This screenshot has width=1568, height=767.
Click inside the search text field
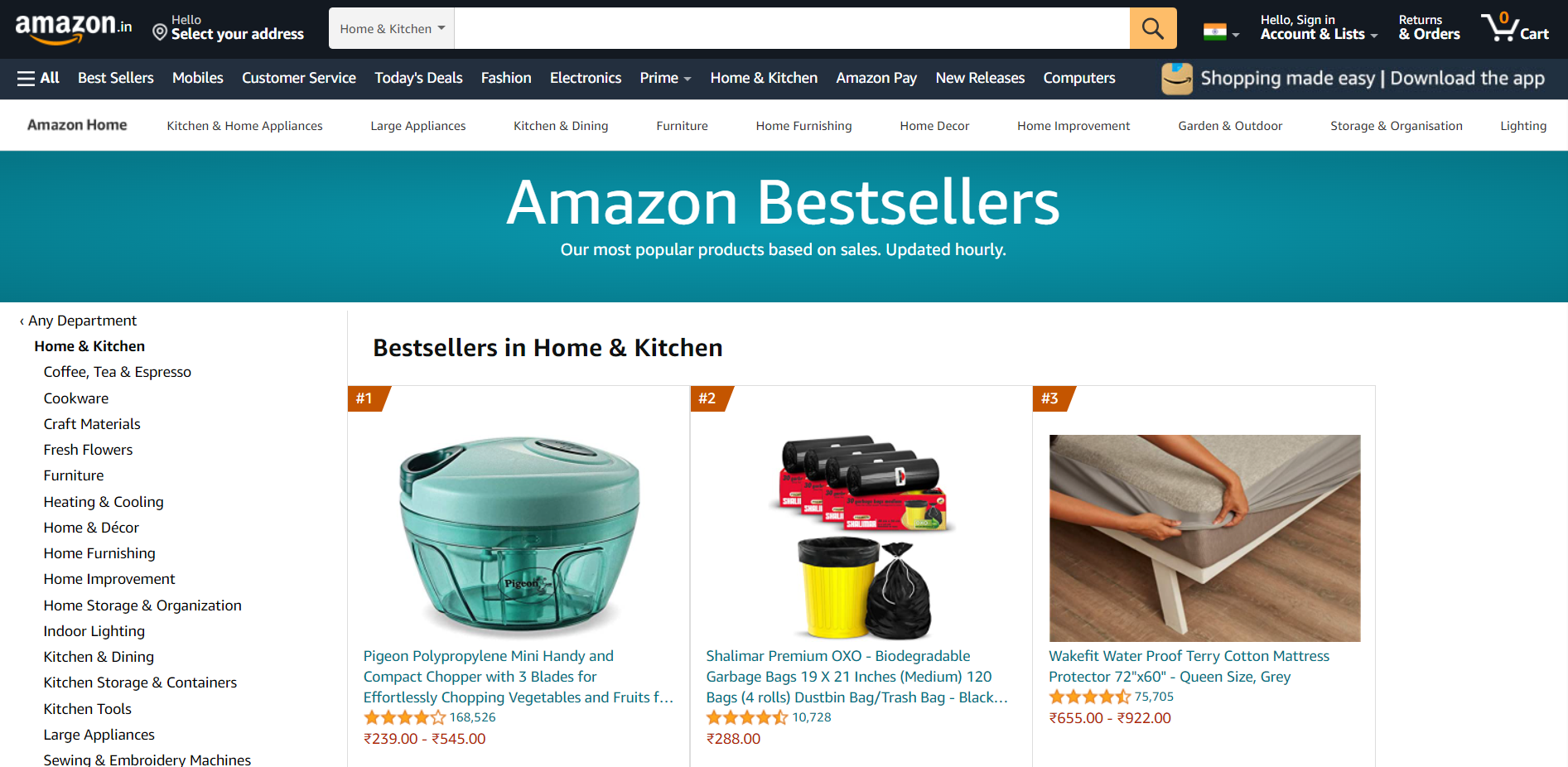792,28
